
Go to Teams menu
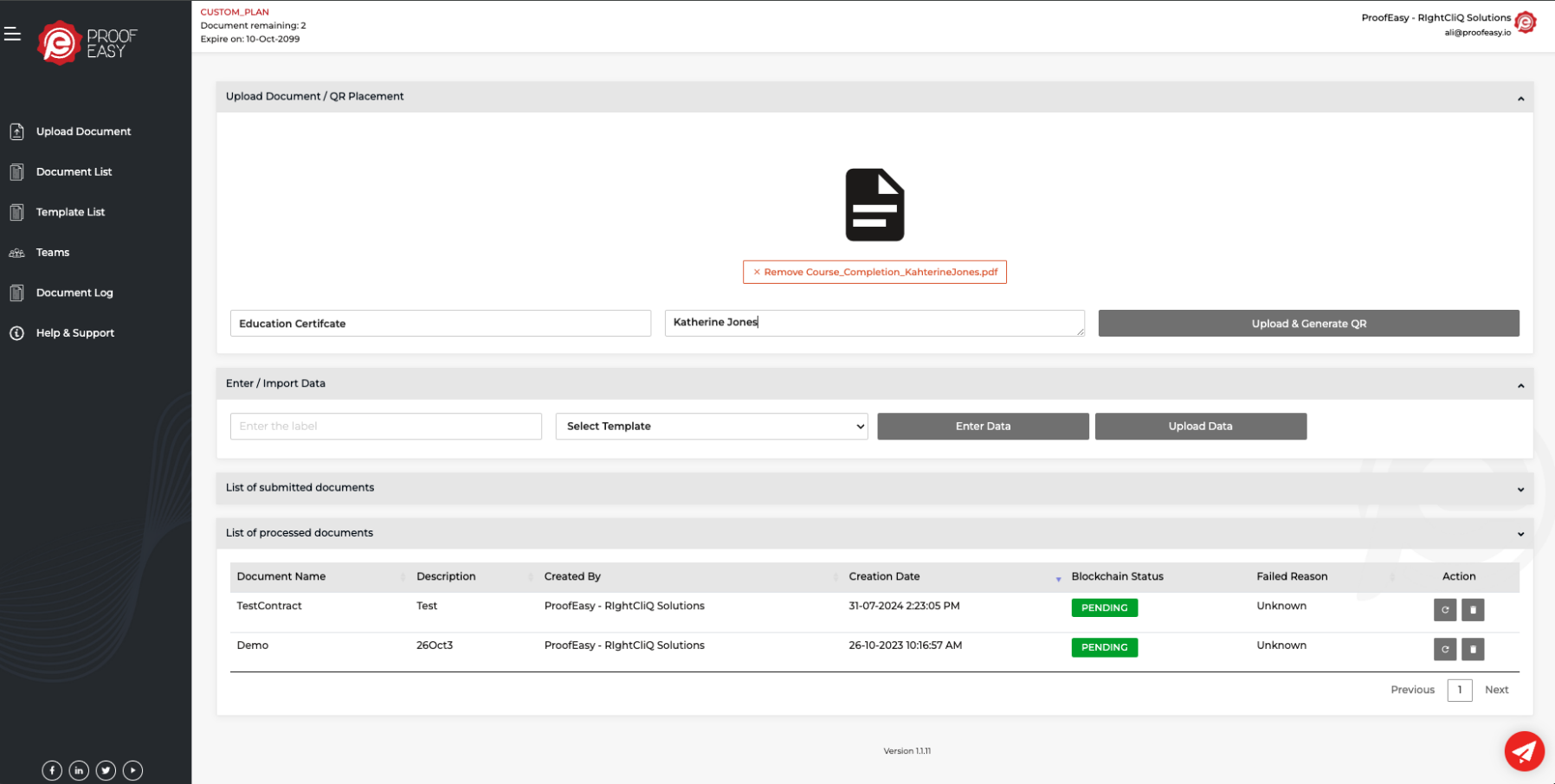click(x=53, y=253)
